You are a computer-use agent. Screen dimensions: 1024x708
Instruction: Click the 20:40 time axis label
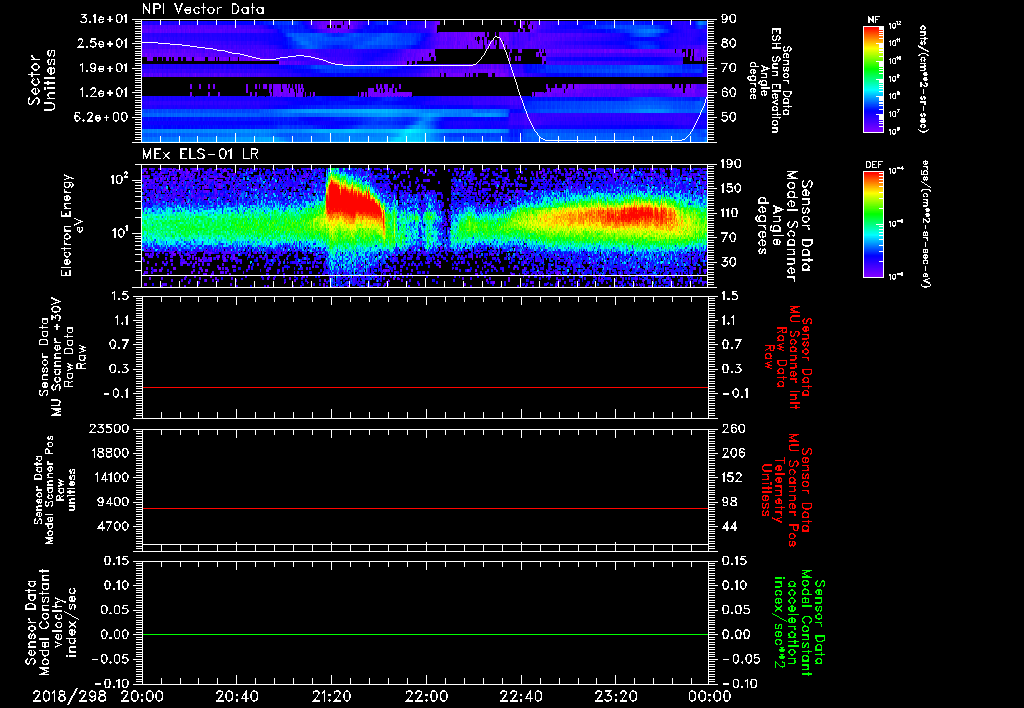tap(237, 696)
